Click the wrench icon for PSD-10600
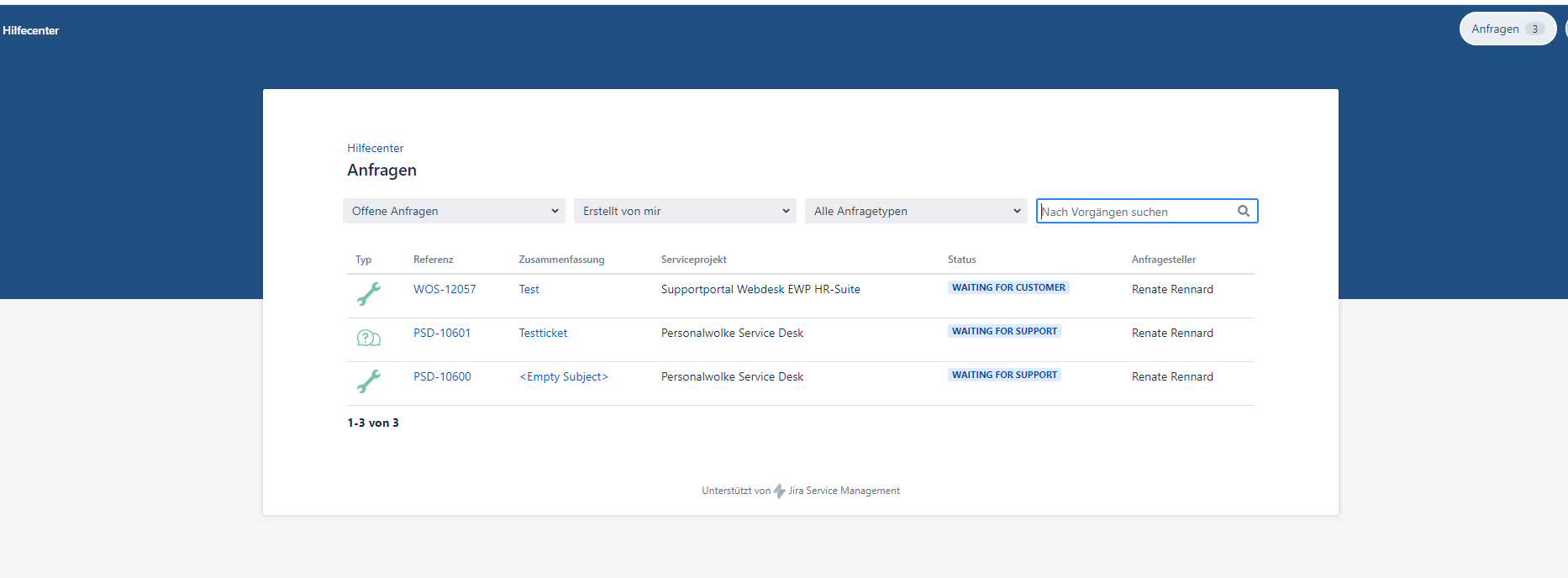 click(368, 381)
